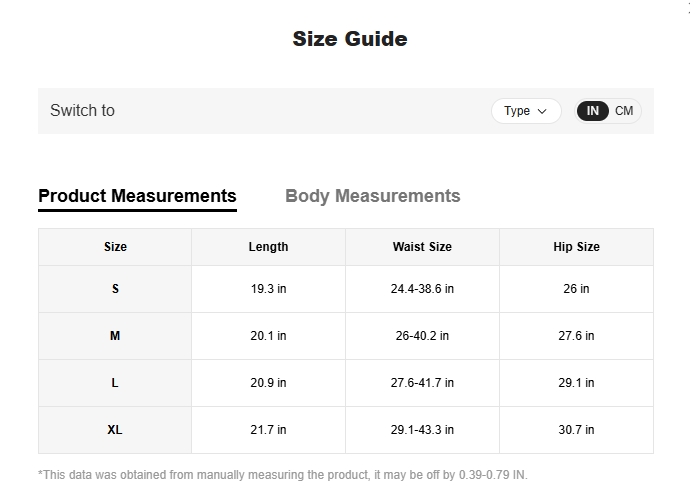Click the chevron arrow beside Type

[x=542, y=111]
